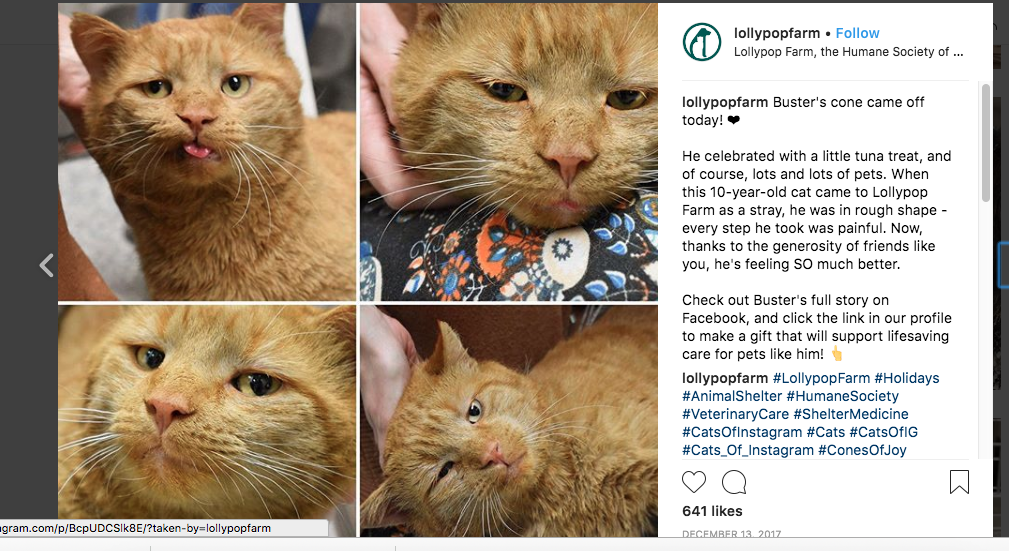
Task: Open the #LollypopFarm hashtag
Action: point(821,378)
